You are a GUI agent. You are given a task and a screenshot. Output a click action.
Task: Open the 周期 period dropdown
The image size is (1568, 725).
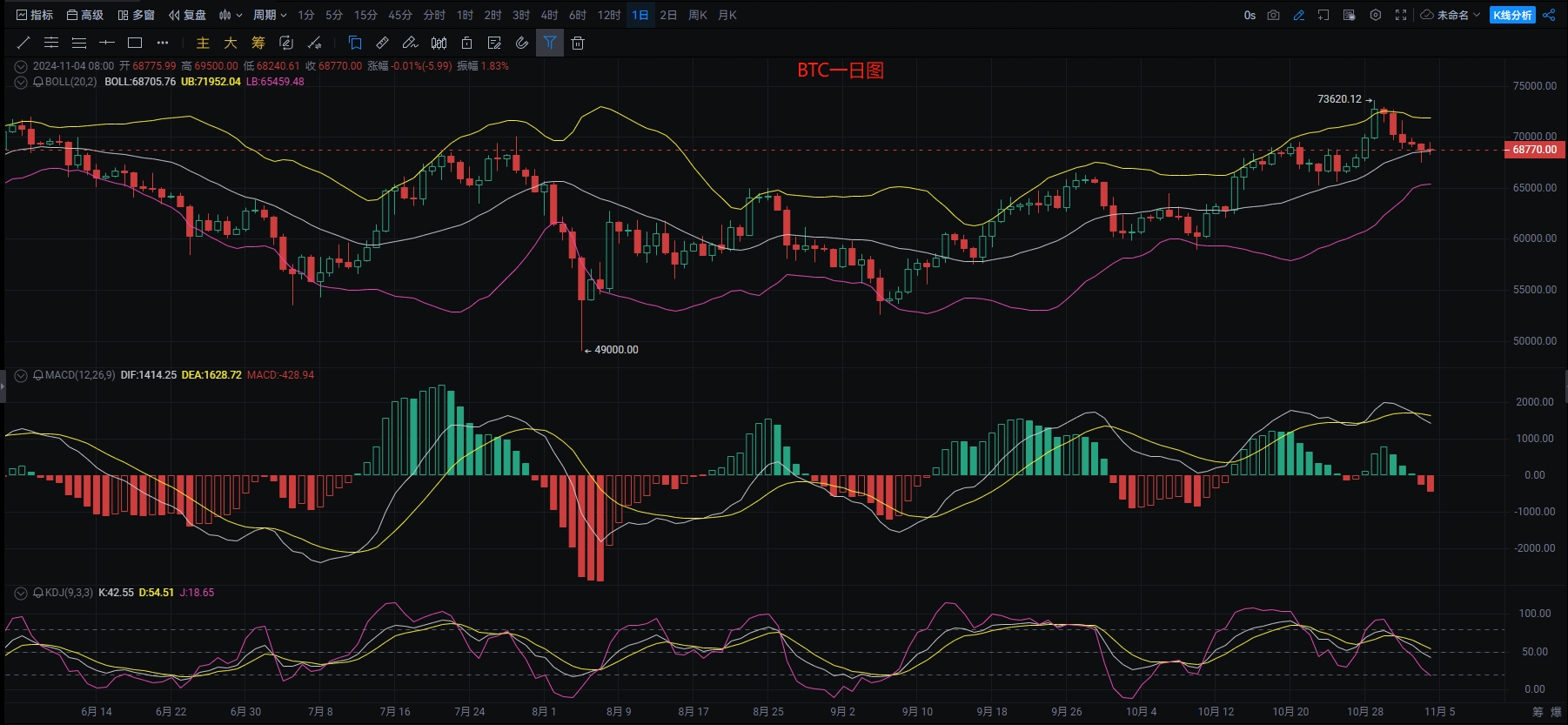270,15
